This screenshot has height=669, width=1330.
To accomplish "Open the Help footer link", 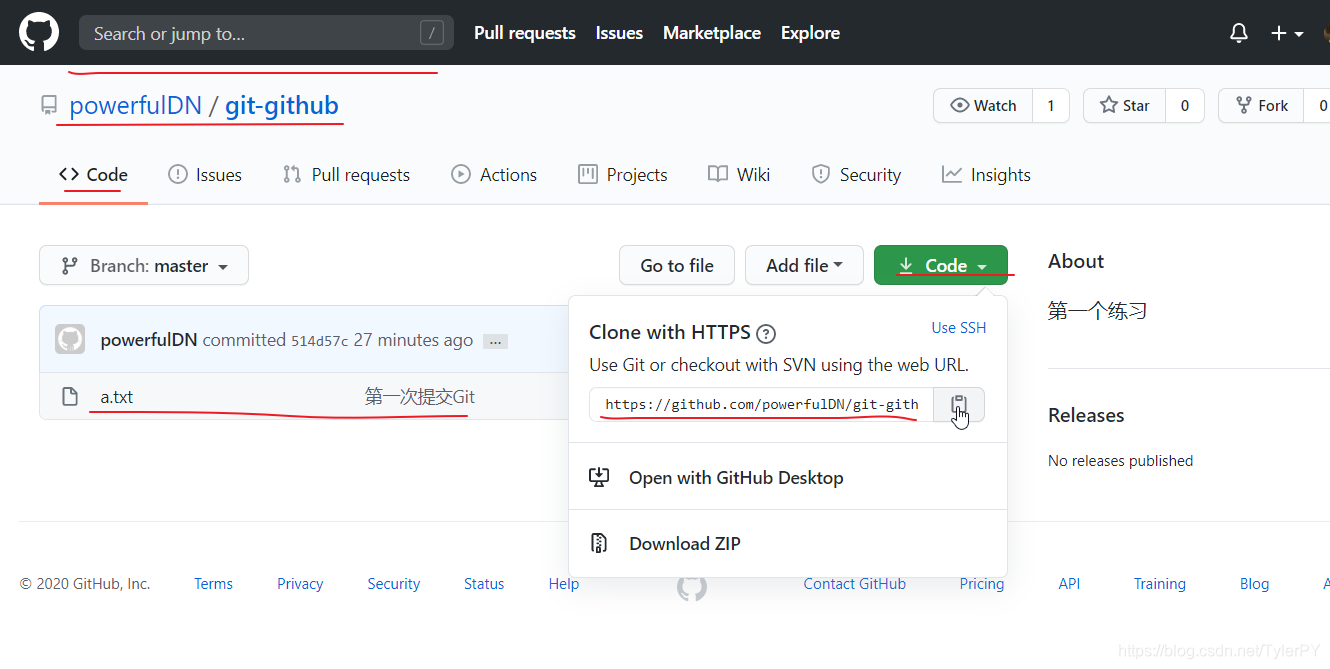I will tap(564, 584).
